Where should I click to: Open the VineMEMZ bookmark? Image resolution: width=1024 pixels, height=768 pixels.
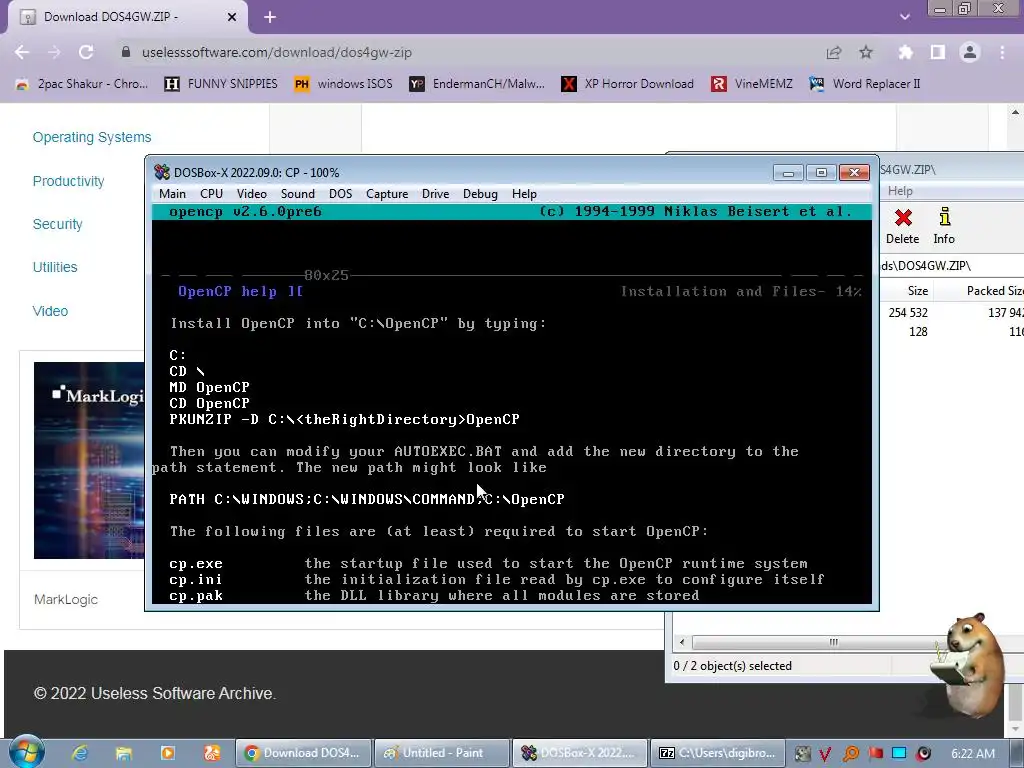(752, 84)
